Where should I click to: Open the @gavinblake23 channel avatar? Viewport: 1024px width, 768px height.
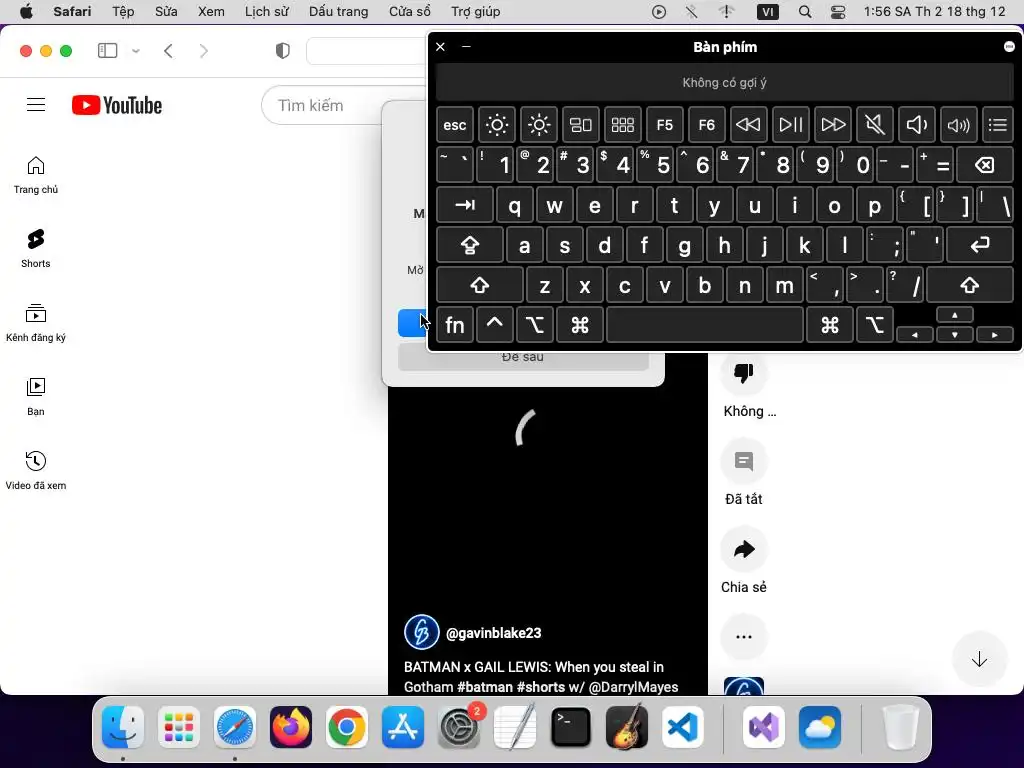(421, 632)
